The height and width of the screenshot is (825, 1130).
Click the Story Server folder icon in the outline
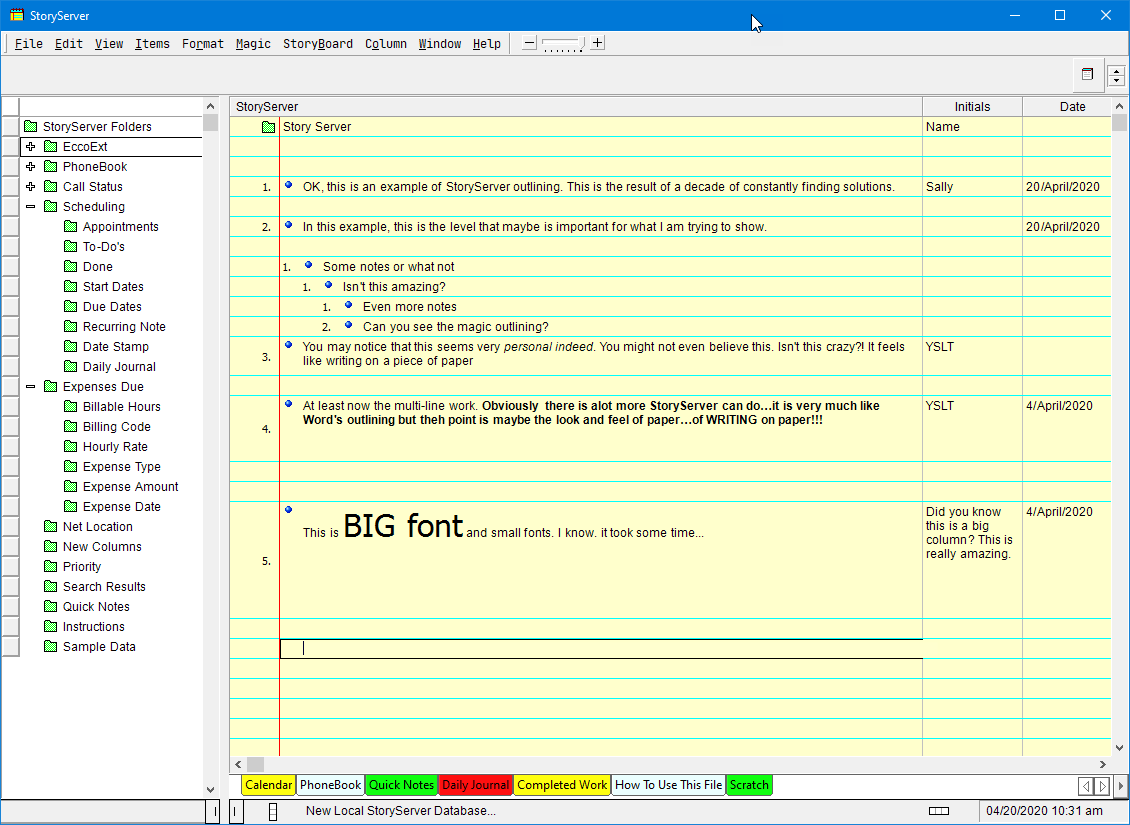click(269, 127)
